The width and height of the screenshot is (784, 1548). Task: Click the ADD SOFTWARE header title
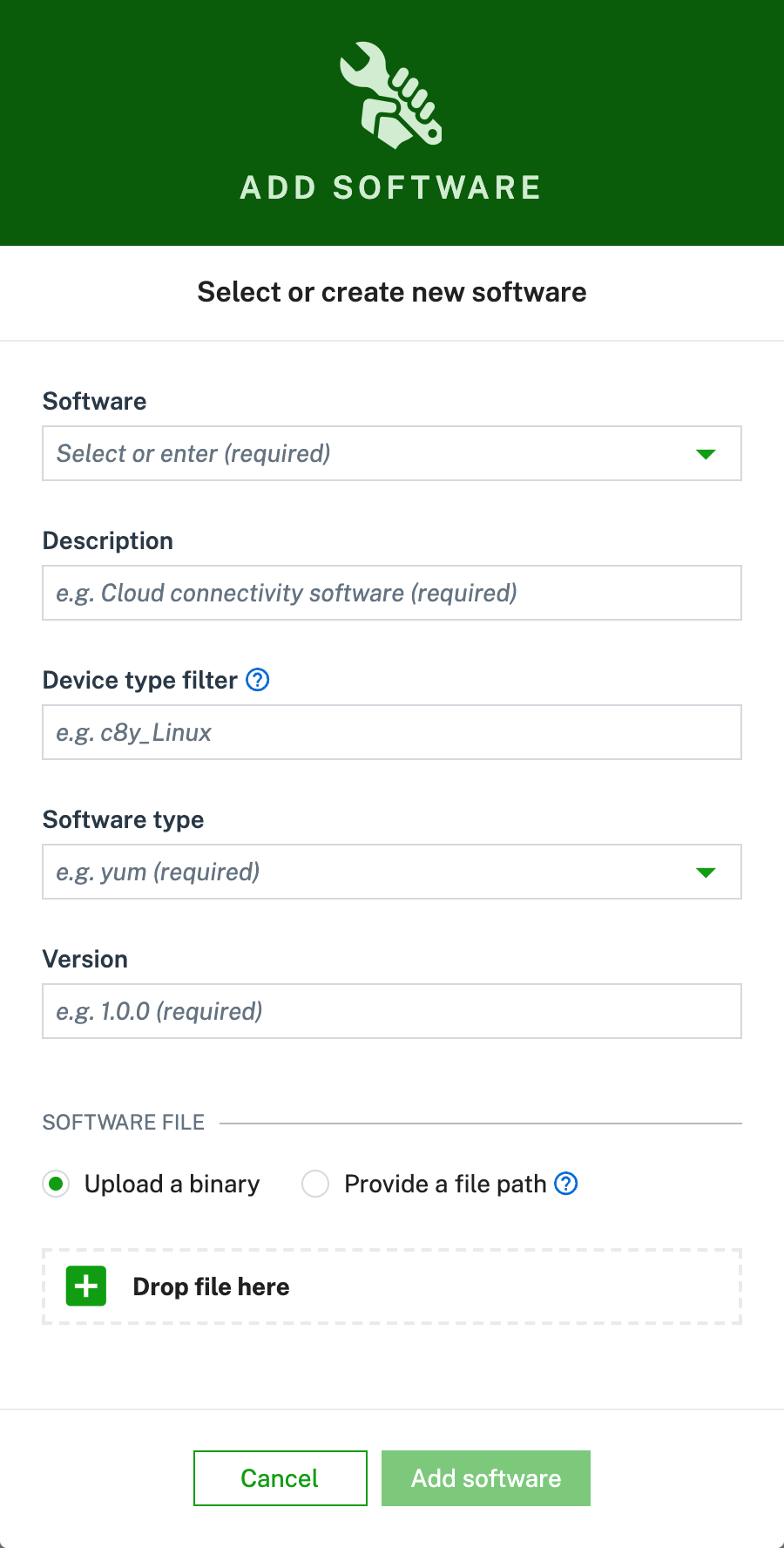391,187
